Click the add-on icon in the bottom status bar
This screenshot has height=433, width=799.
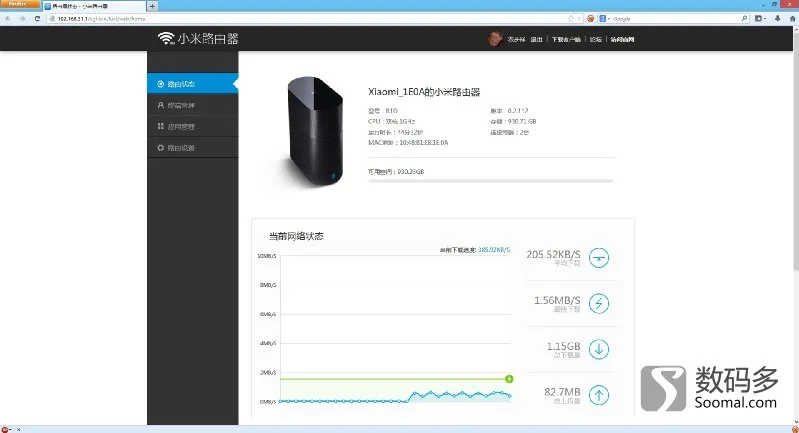(x=5, y=429)
